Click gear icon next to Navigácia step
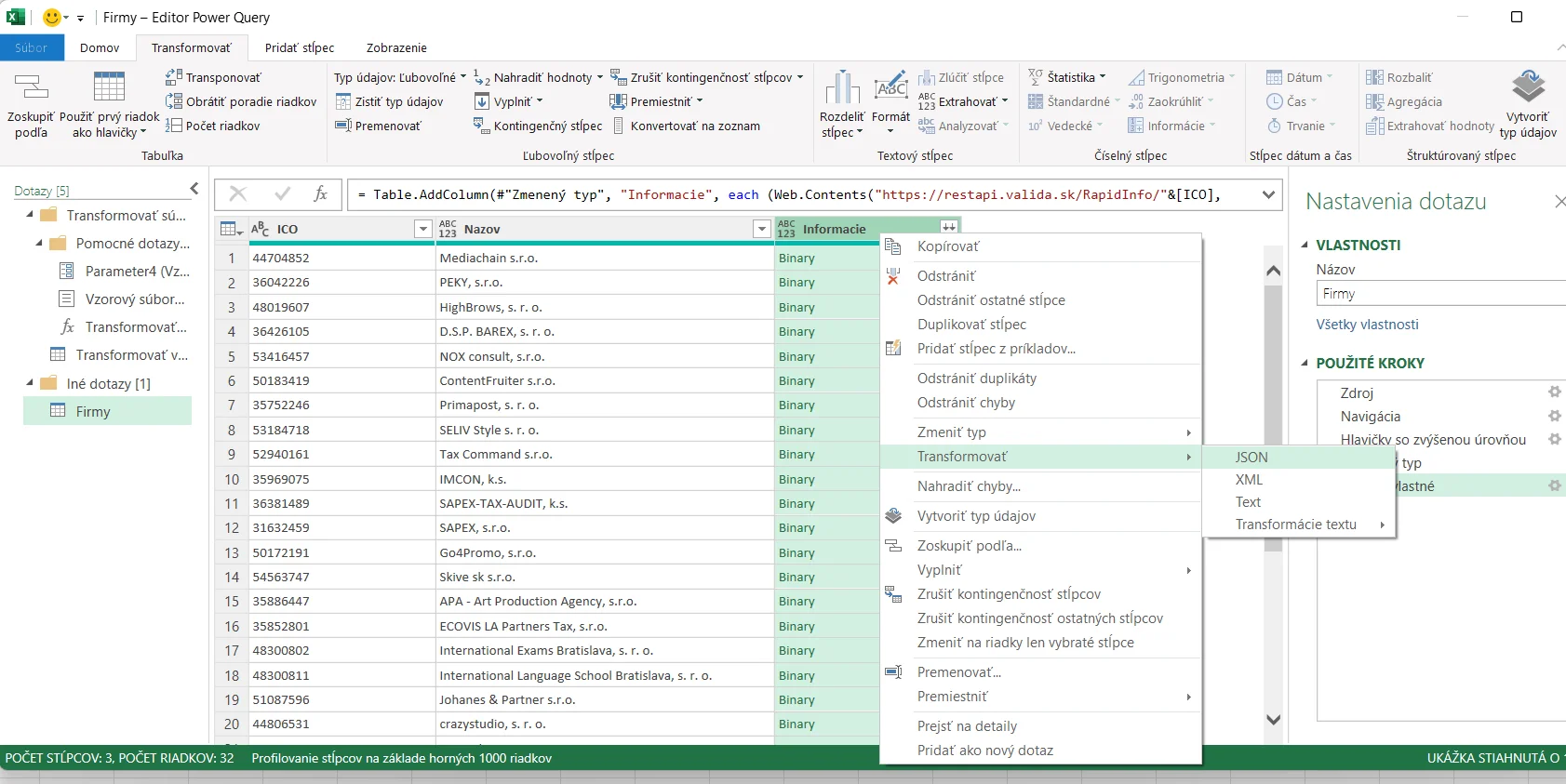 point(1554,416)
